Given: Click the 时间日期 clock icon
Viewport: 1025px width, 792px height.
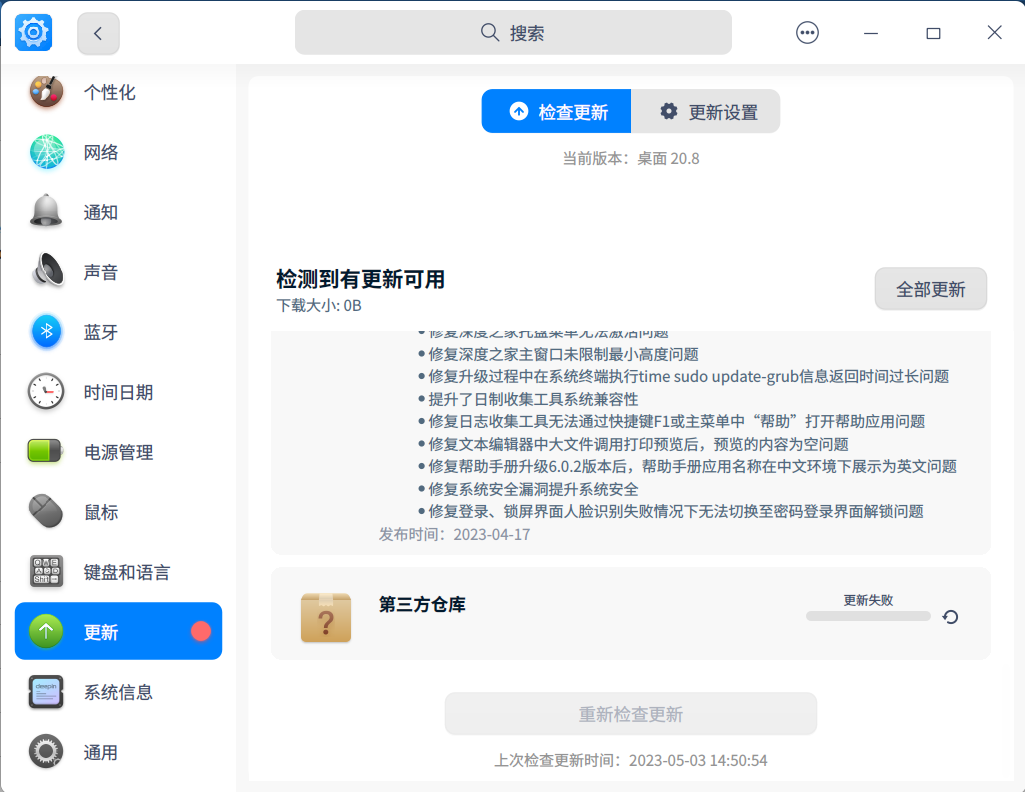Looking at the screenshot, I should click(46, 391).
